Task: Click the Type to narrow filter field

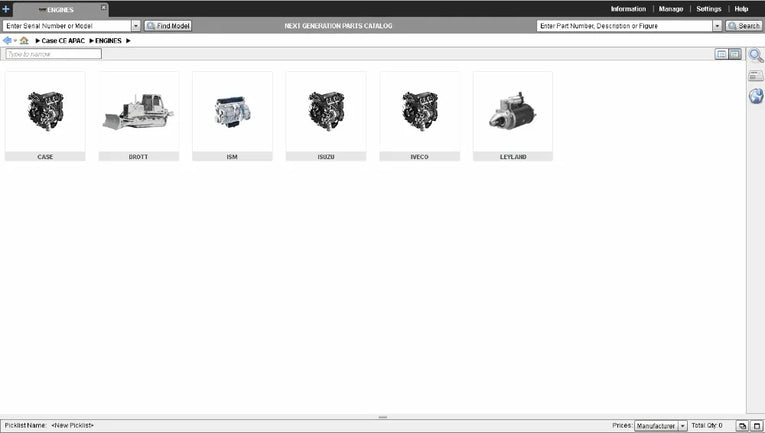Action: click(x=53, y=54)
